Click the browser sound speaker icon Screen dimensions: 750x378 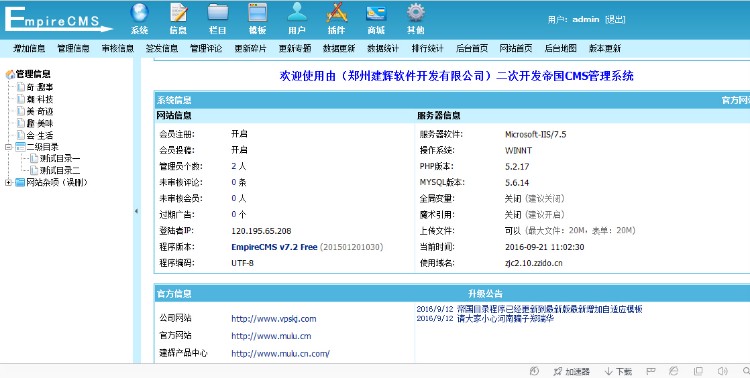pos(722,371)
